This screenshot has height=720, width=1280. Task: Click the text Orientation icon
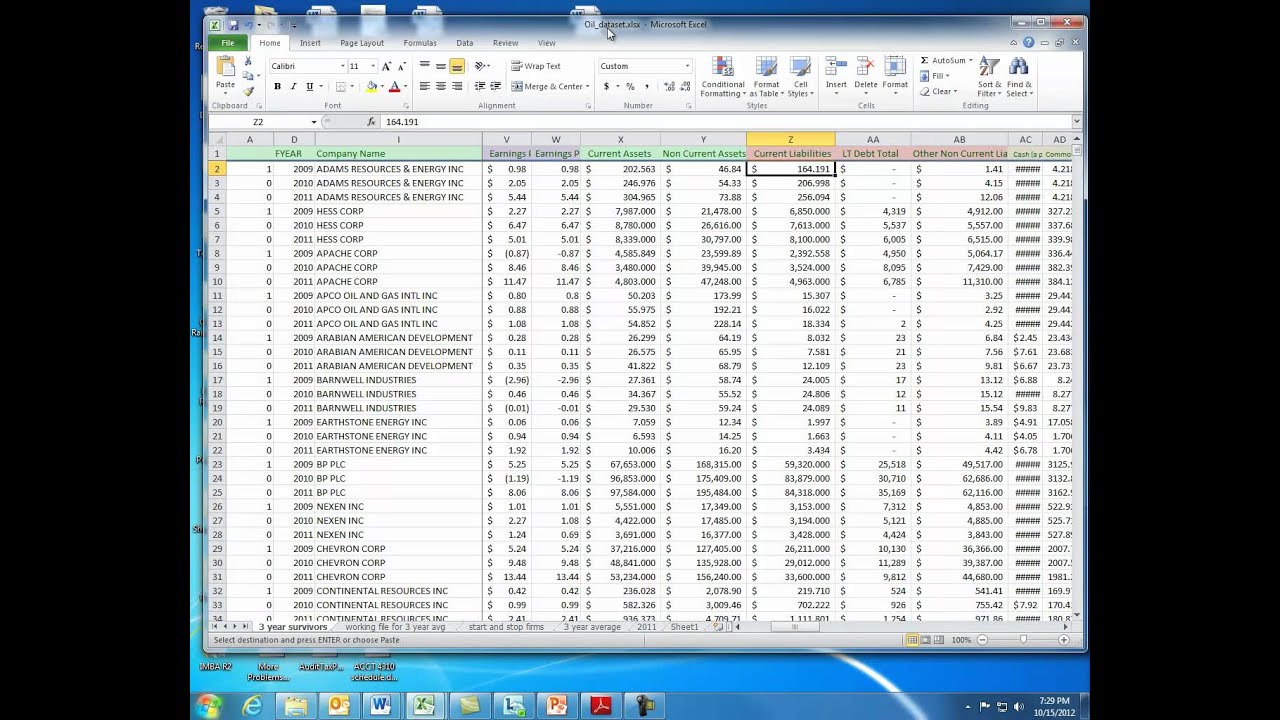coord(480,66)
